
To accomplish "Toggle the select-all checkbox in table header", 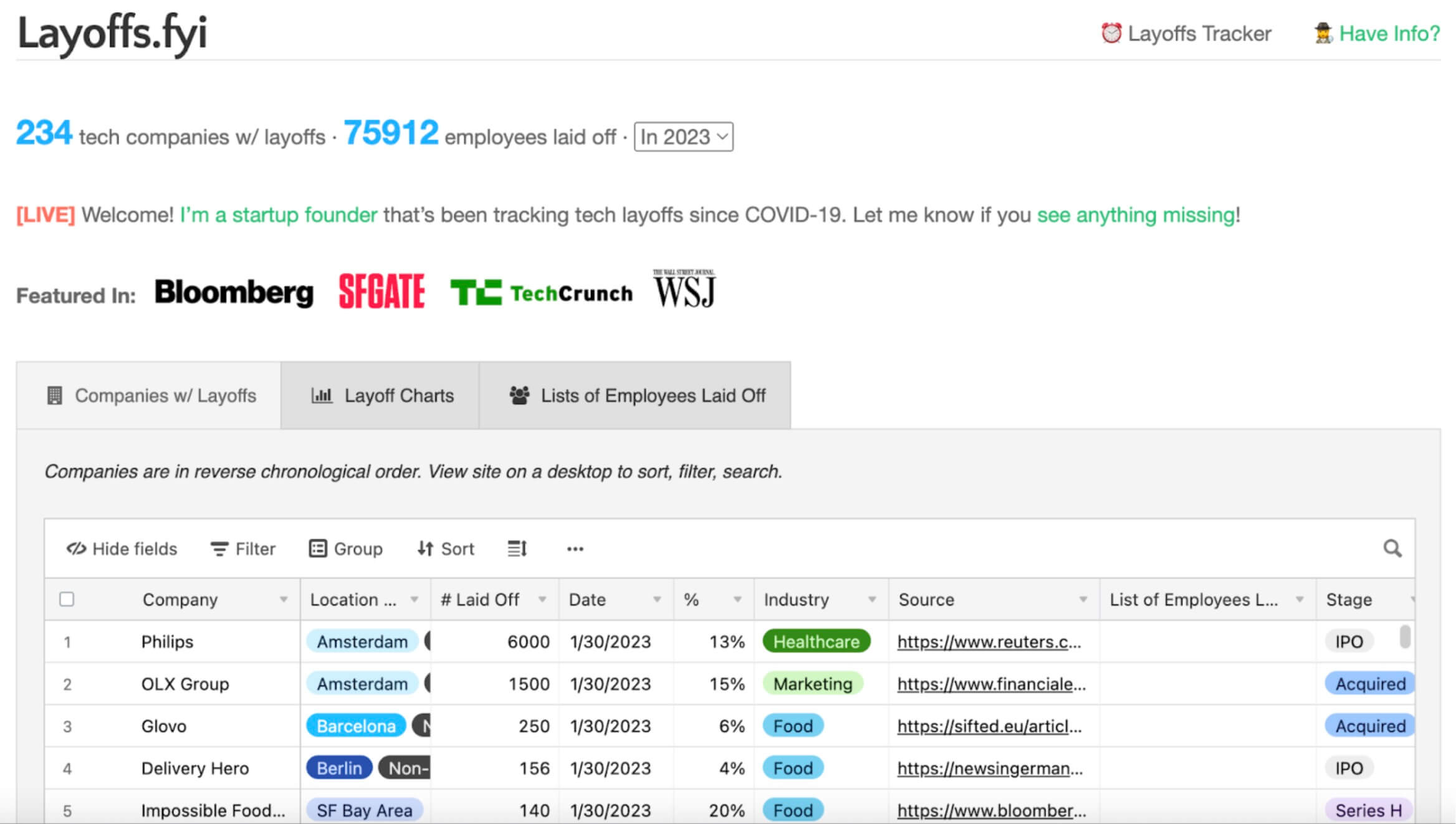I will point(67,599).
